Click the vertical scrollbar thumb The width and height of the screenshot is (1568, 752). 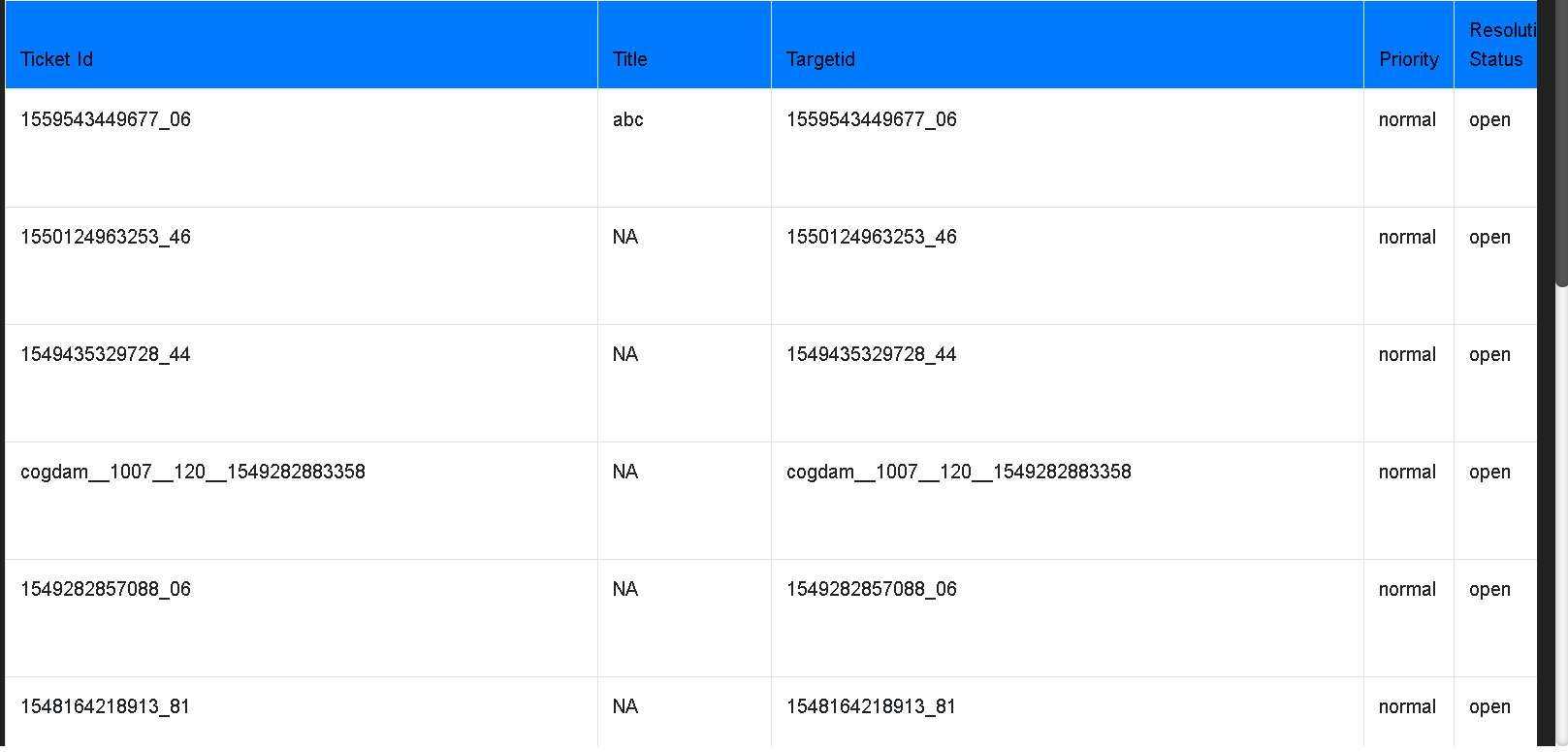[x=1561, y=144]
